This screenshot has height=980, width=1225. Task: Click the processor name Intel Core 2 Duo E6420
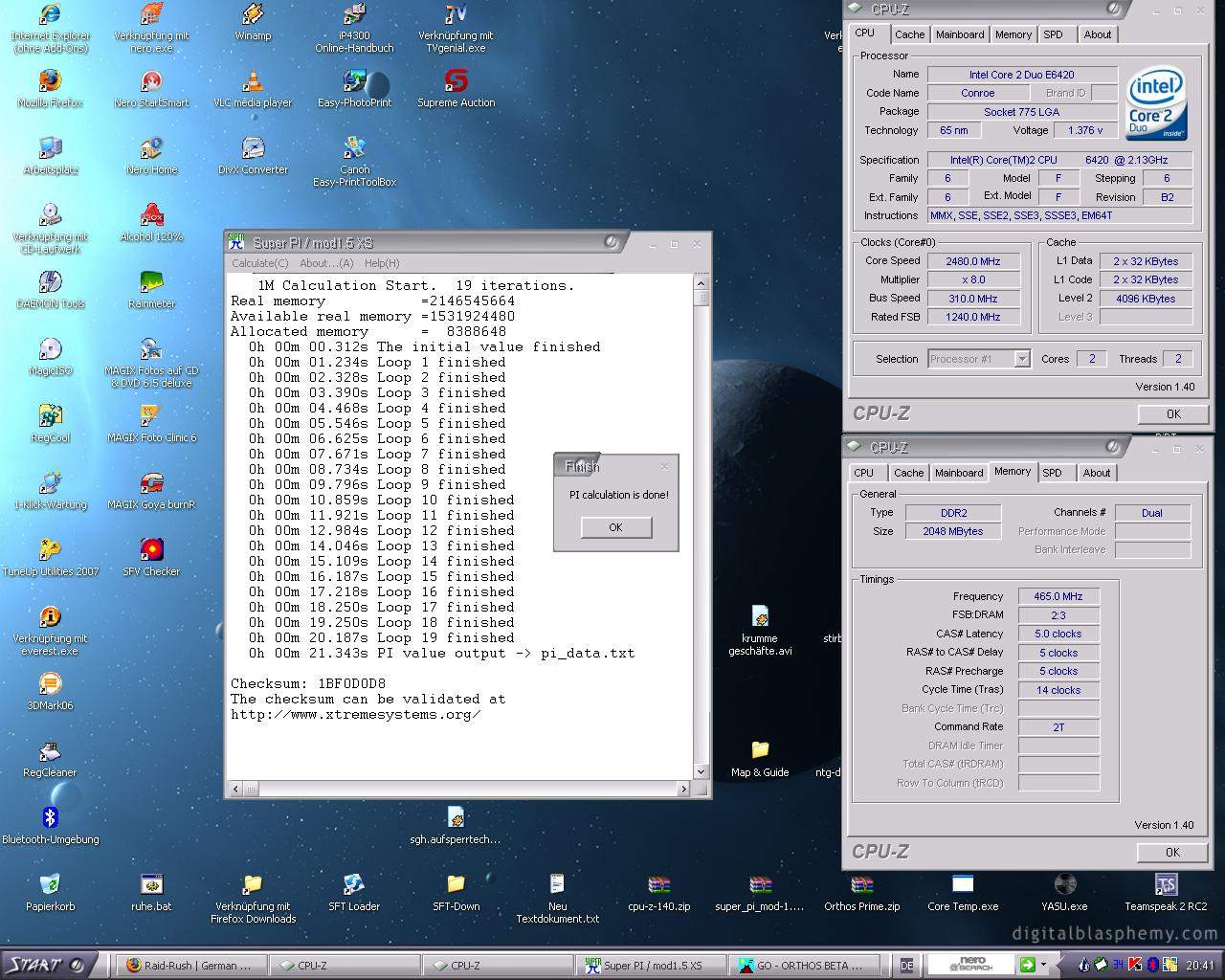coord(1022,75)
